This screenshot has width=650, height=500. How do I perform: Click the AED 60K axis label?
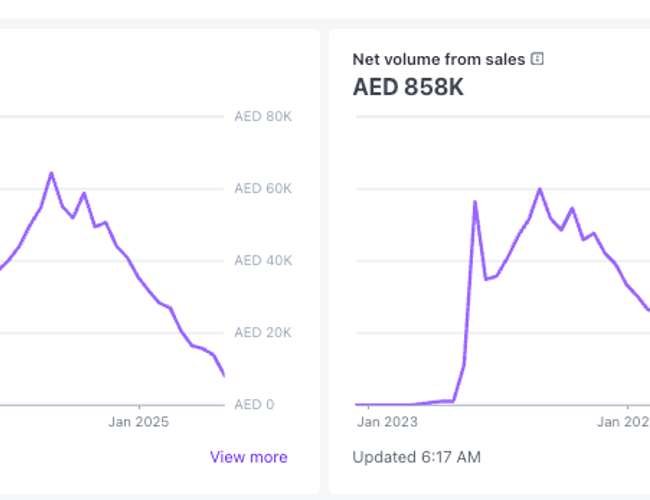pyautogui.click(x=261, y=188)
